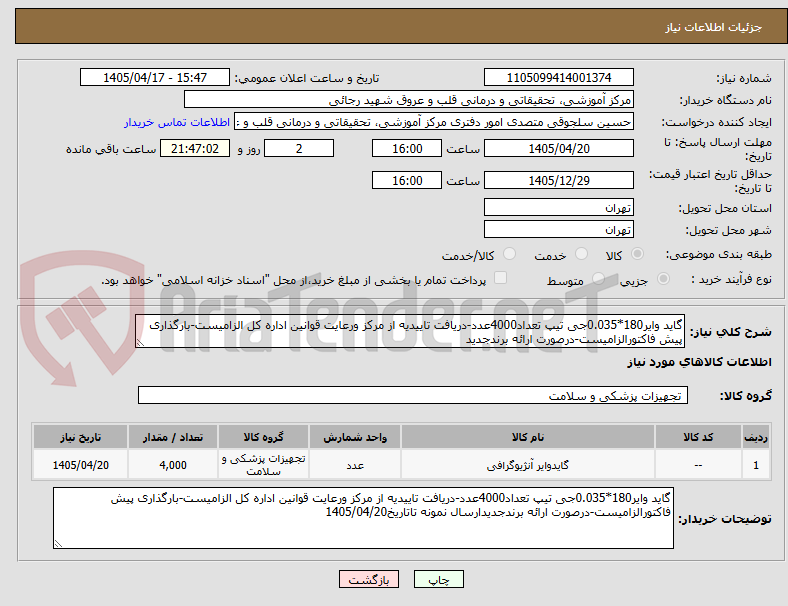Click the resize handle of buyer notes textarea
This screenshot has height=606, width=788.
pos(58,543)
